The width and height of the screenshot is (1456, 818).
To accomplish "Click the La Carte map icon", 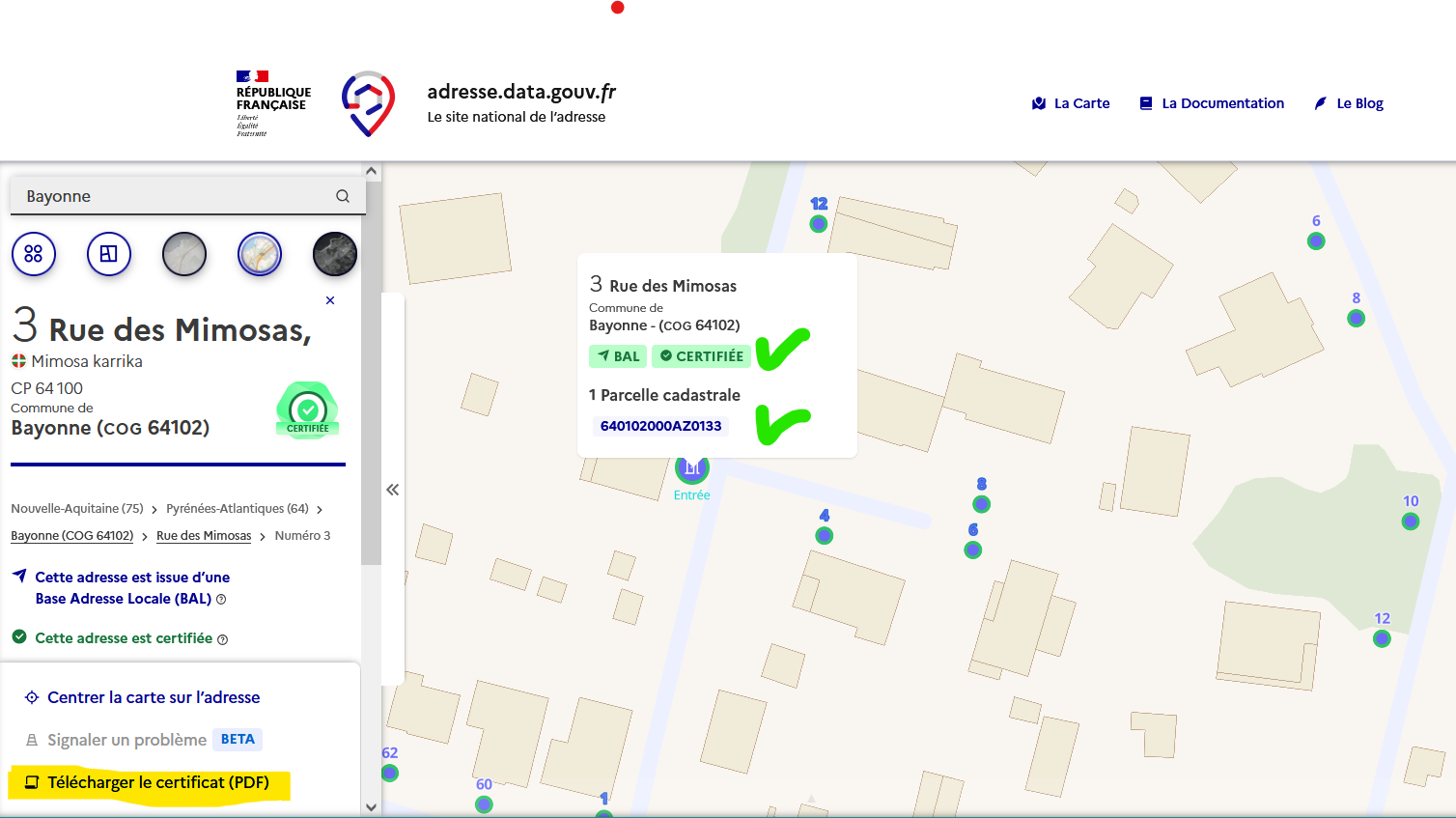I will click(x=1039, y=103).
